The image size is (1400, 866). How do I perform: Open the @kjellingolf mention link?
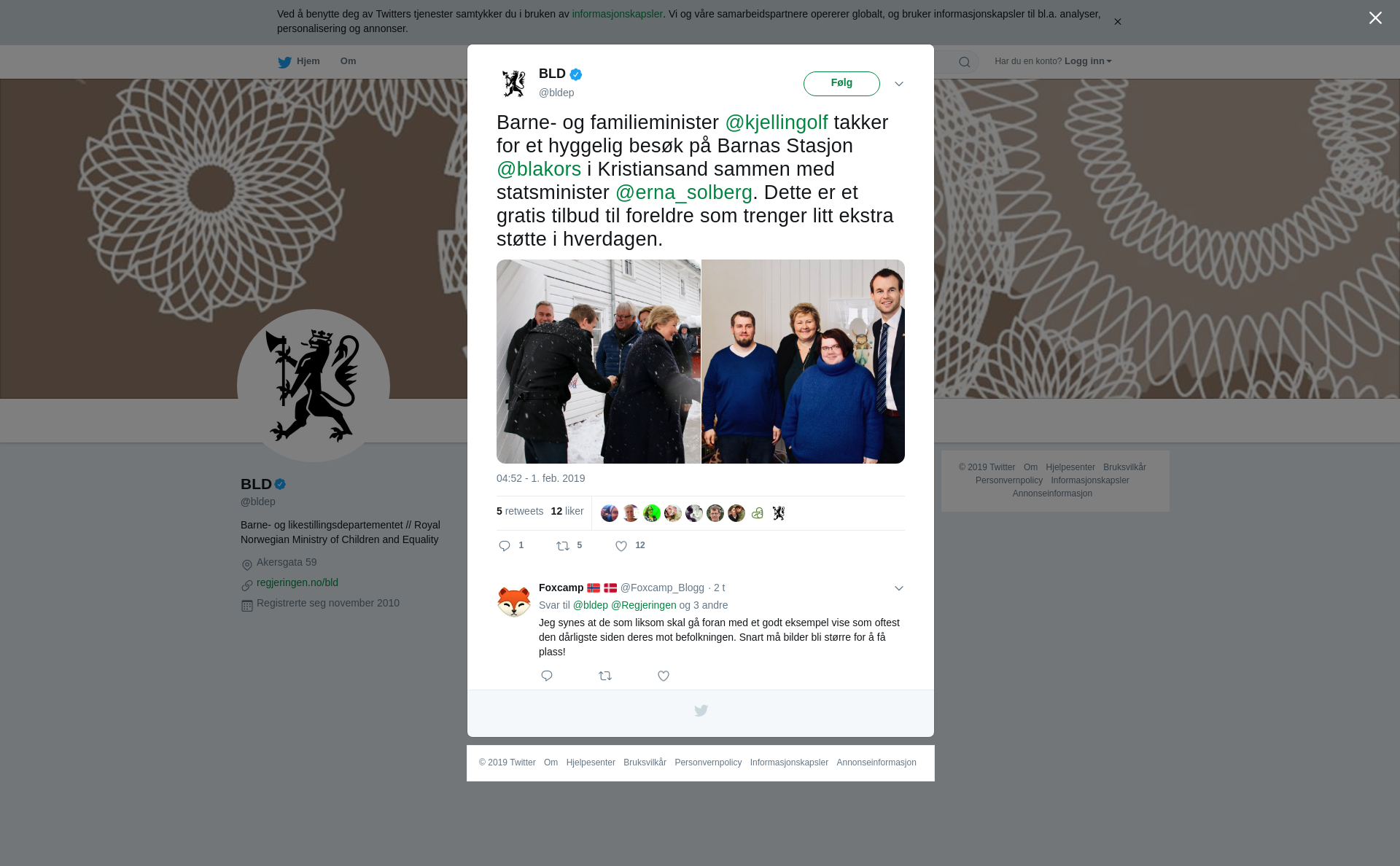point(777,122)
